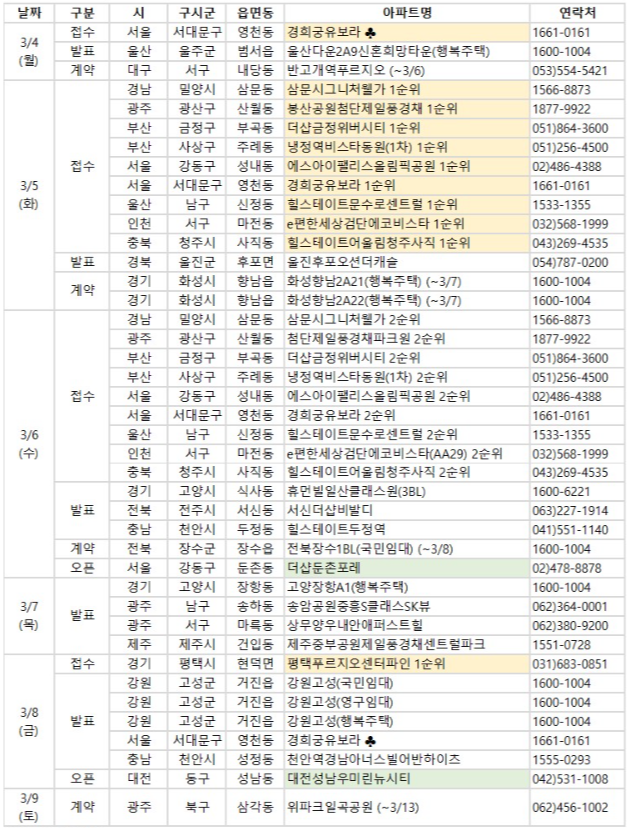The width and height of the screenshot is (628, 828).
Task: Click the 삼각동 district cell
Action: tap(255, 807)
